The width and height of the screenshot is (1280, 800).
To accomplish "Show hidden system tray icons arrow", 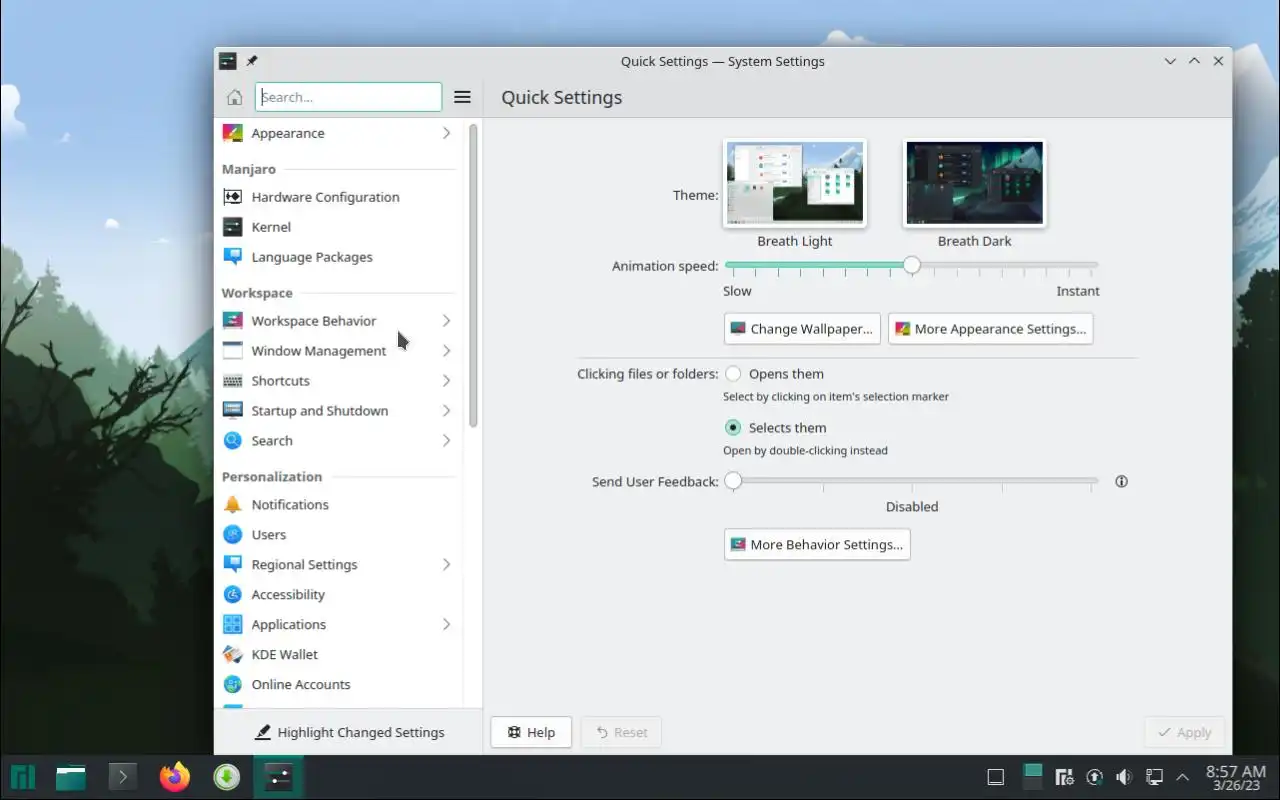I will pyautogui.click(x=1183, y=777).
